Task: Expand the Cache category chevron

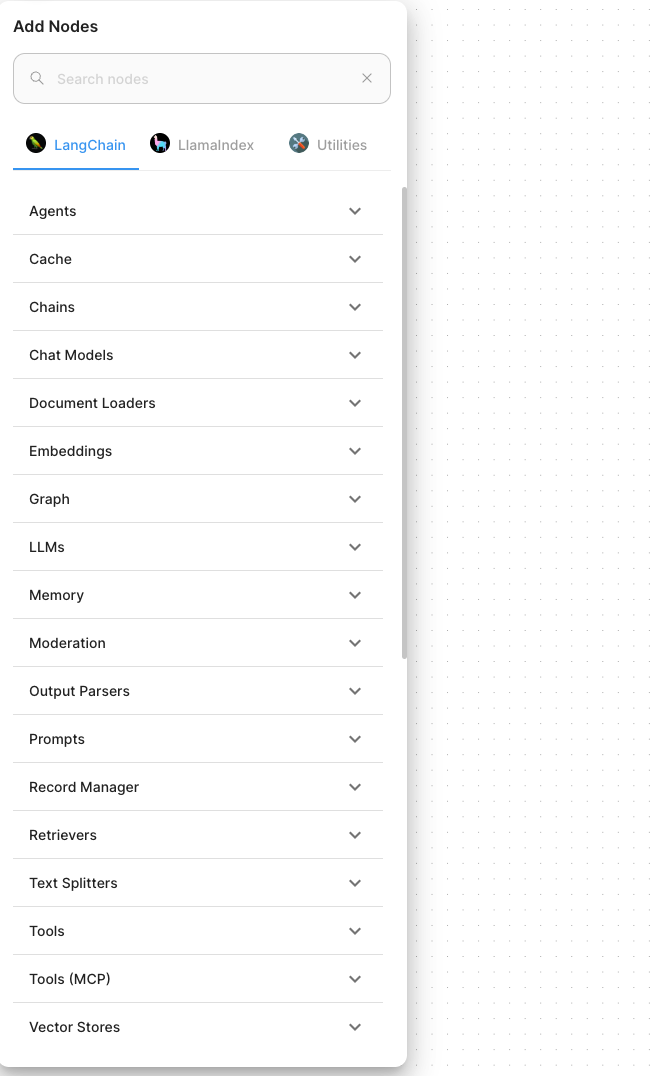Action: coord(355,259)
